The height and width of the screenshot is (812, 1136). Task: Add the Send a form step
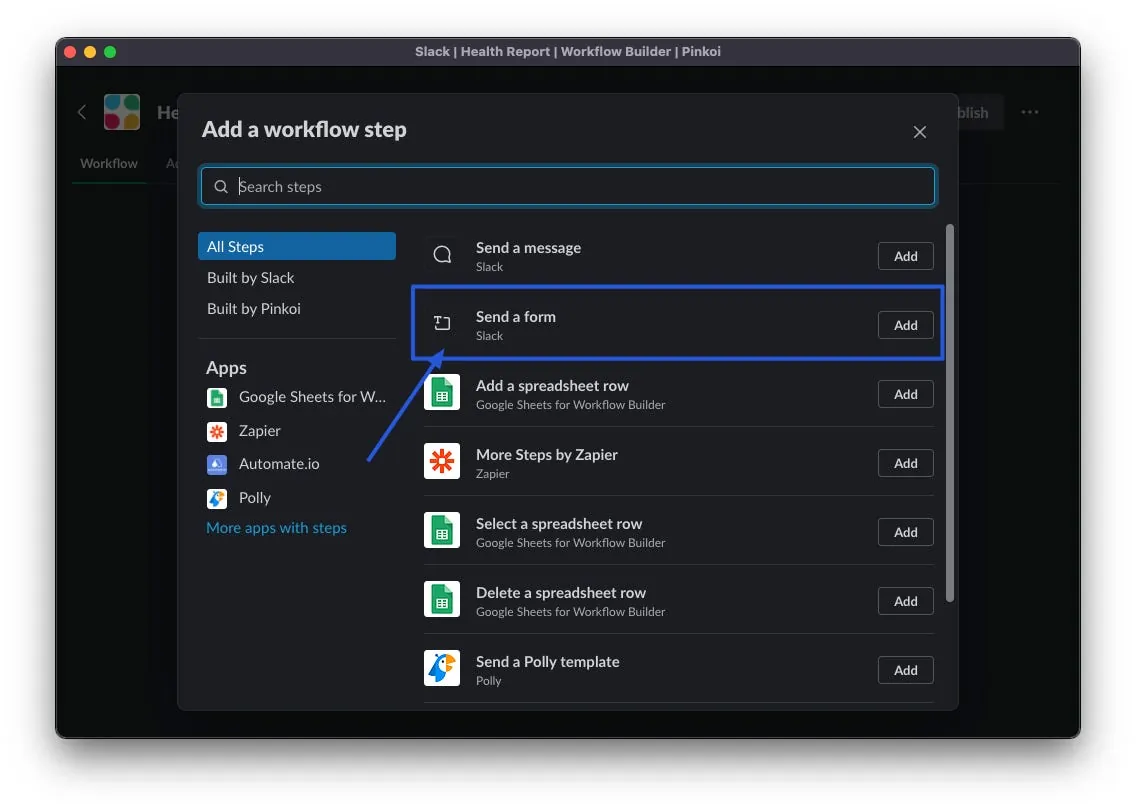(905, 325)
